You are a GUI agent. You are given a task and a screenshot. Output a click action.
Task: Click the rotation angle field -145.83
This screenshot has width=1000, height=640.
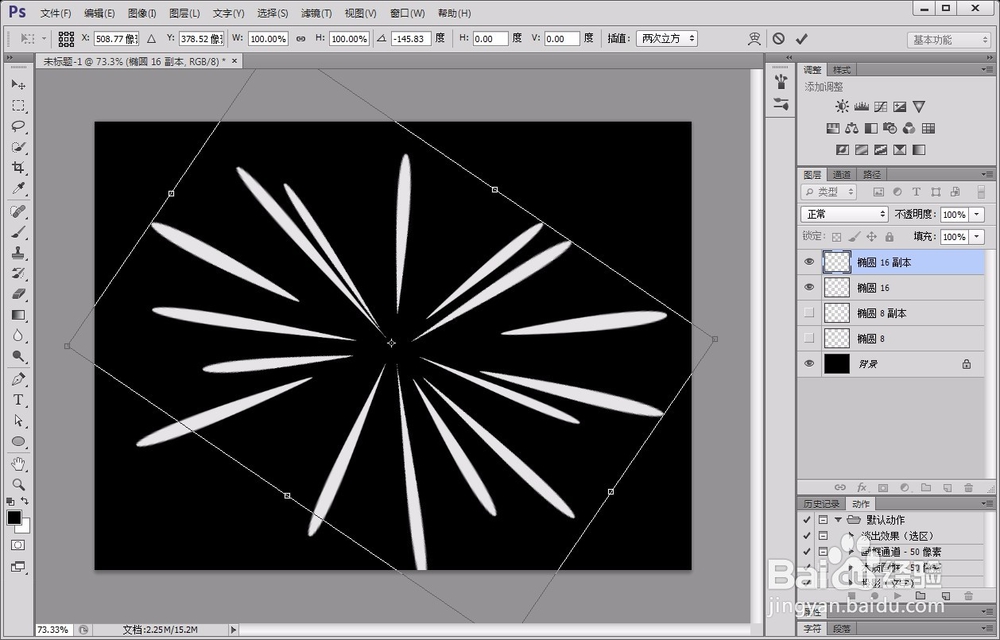coord(411,39)
